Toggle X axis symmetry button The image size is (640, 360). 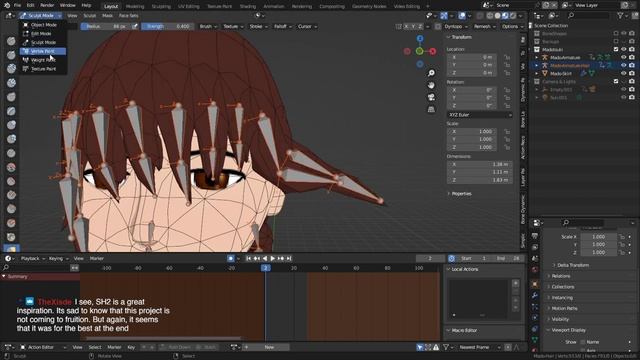(x=406, y=26)
